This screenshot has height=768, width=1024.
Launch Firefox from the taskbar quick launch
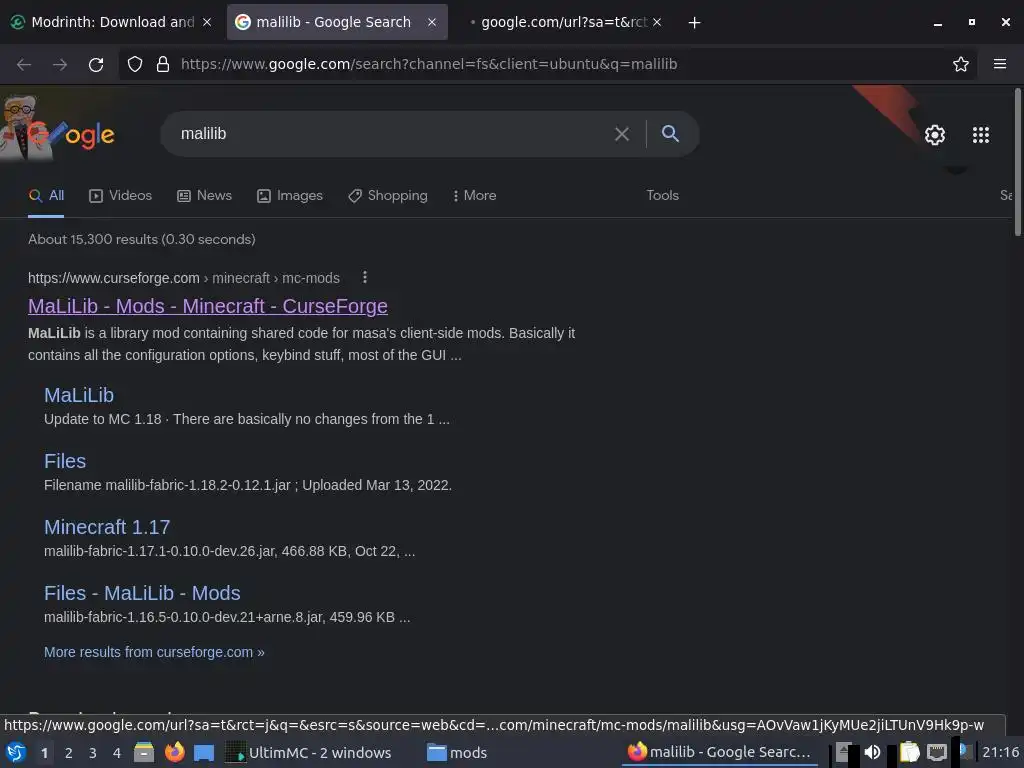[x=174, y=752]
